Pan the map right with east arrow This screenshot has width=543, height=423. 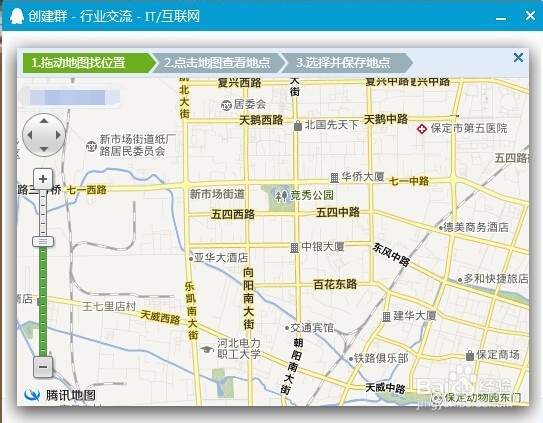pos(58,135)
